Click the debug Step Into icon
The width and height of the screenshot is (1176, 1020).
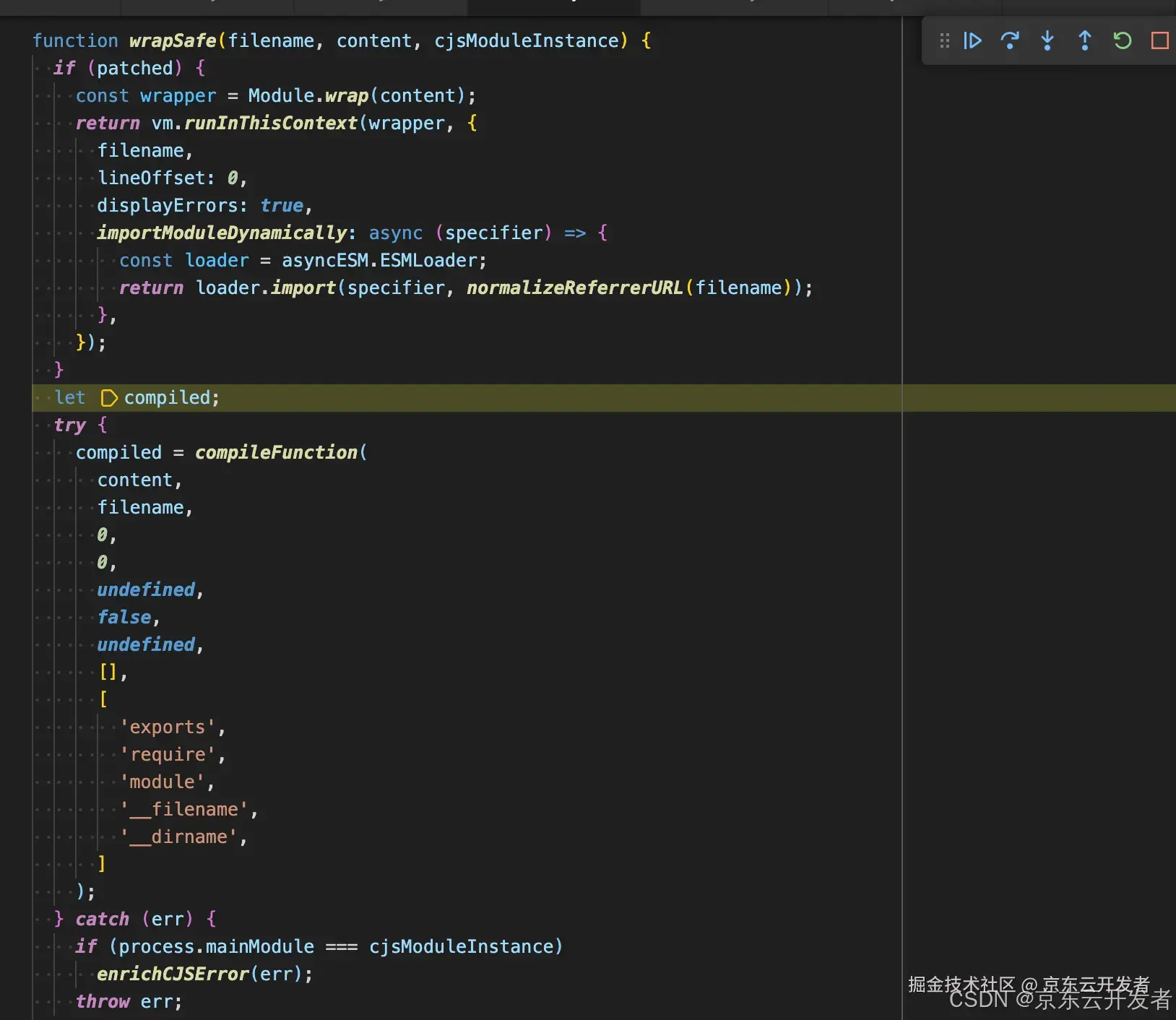tap(1047, 40)
